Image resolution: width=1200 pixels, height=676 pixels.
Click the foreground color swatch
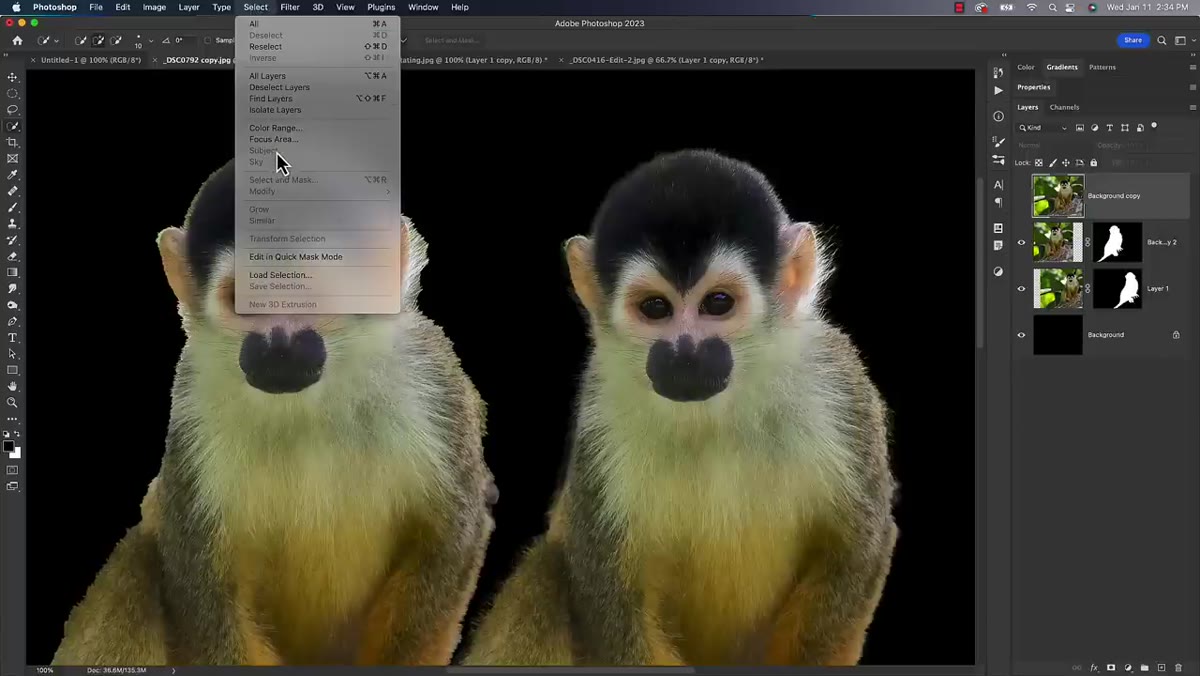9,446
